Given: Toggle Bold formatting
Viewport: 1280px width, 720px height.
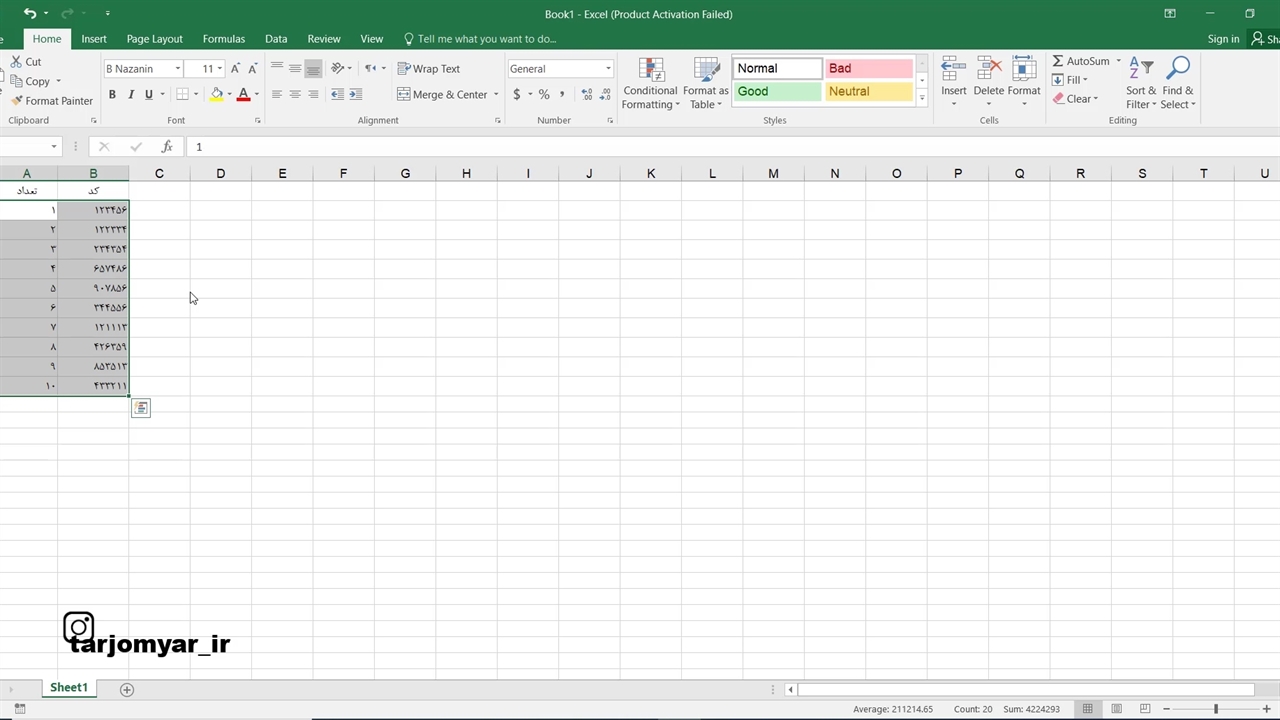Looking at the screenshot, I should [x=112, y=95].
